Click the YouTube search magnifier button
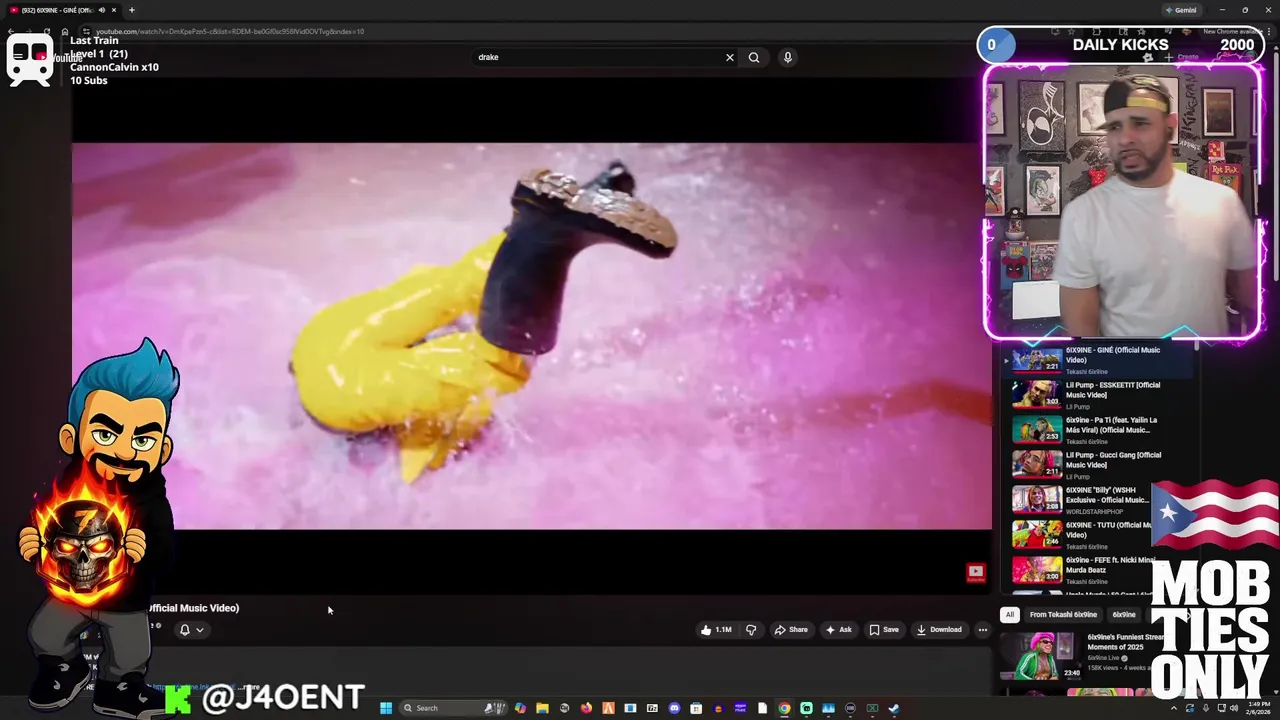Viewport: 1280px width, 720px height. (754, 57)
